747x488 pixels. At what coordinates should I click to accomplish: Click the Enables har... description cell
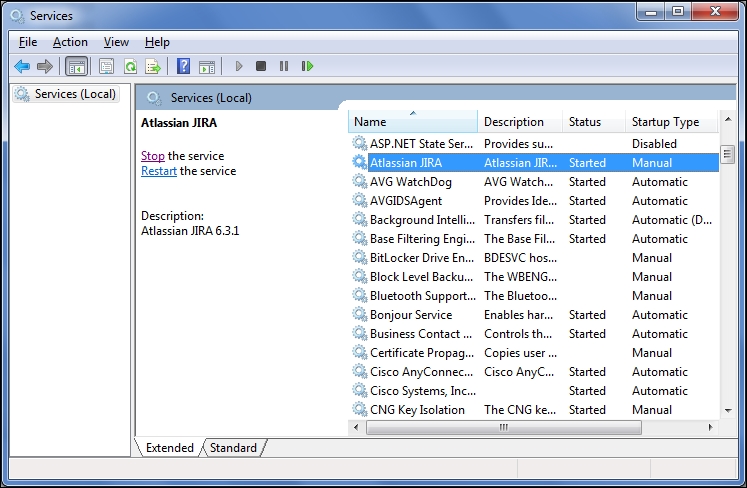click(x=518, y=315)
